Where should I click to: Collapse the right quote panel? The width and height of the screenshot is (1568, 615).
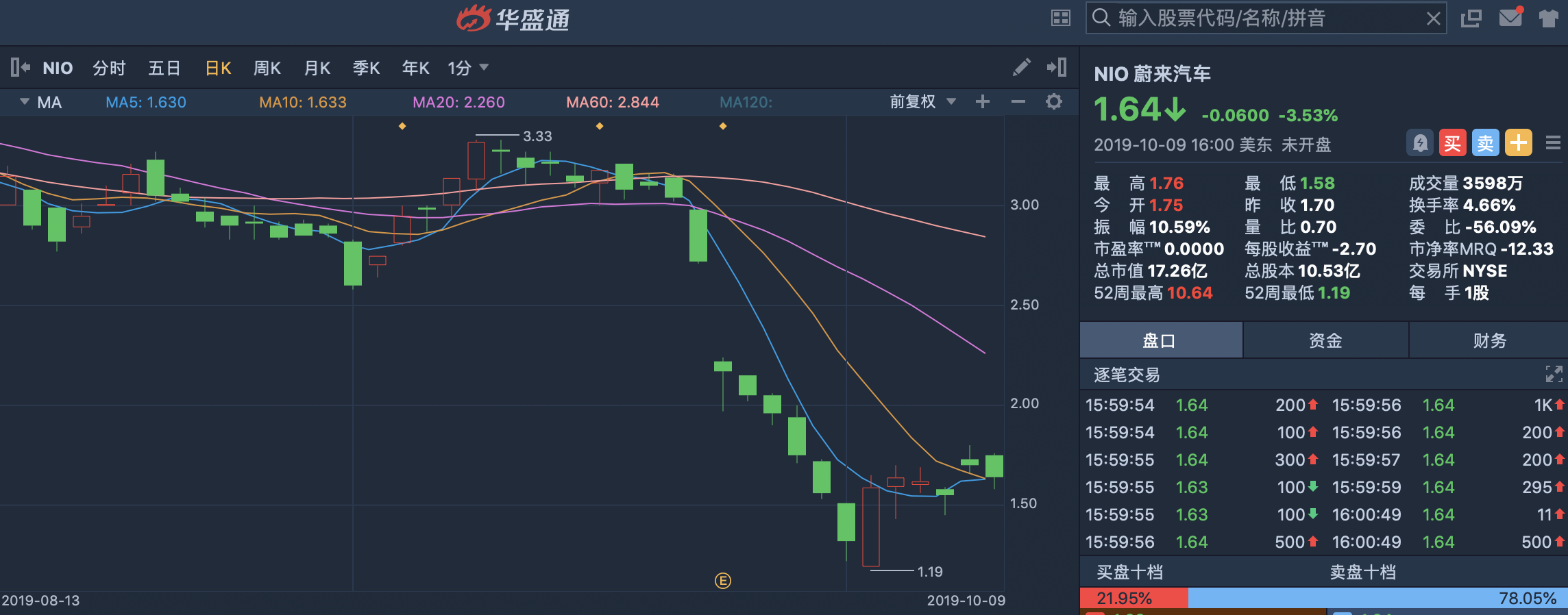[x=1057, y=67]
